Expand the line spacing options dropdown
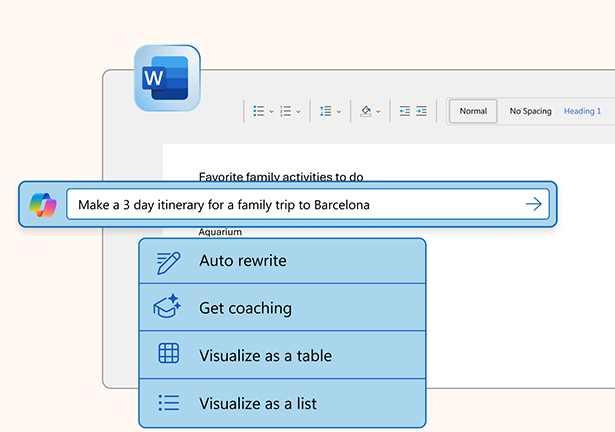This screenshot has width=615, height=432. coord(339,112)
